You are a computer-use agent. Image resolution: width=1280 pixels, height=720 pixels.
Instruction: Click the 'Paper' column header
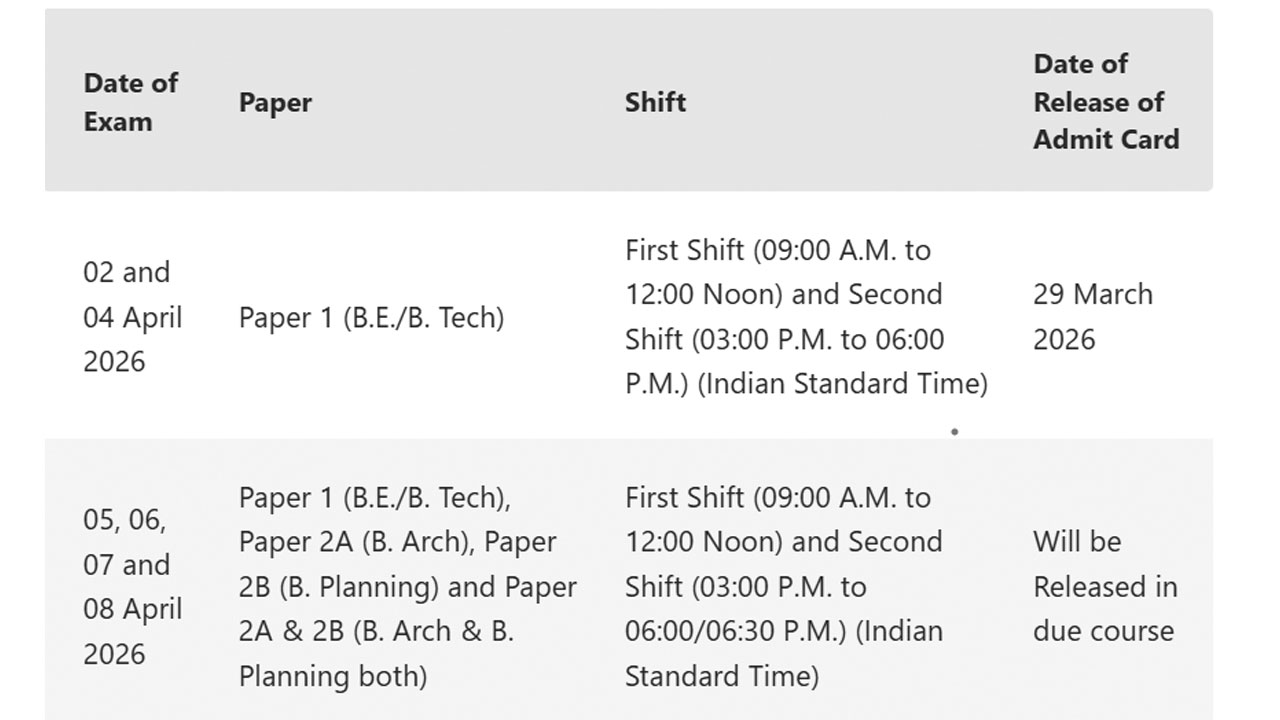(275, 103)
